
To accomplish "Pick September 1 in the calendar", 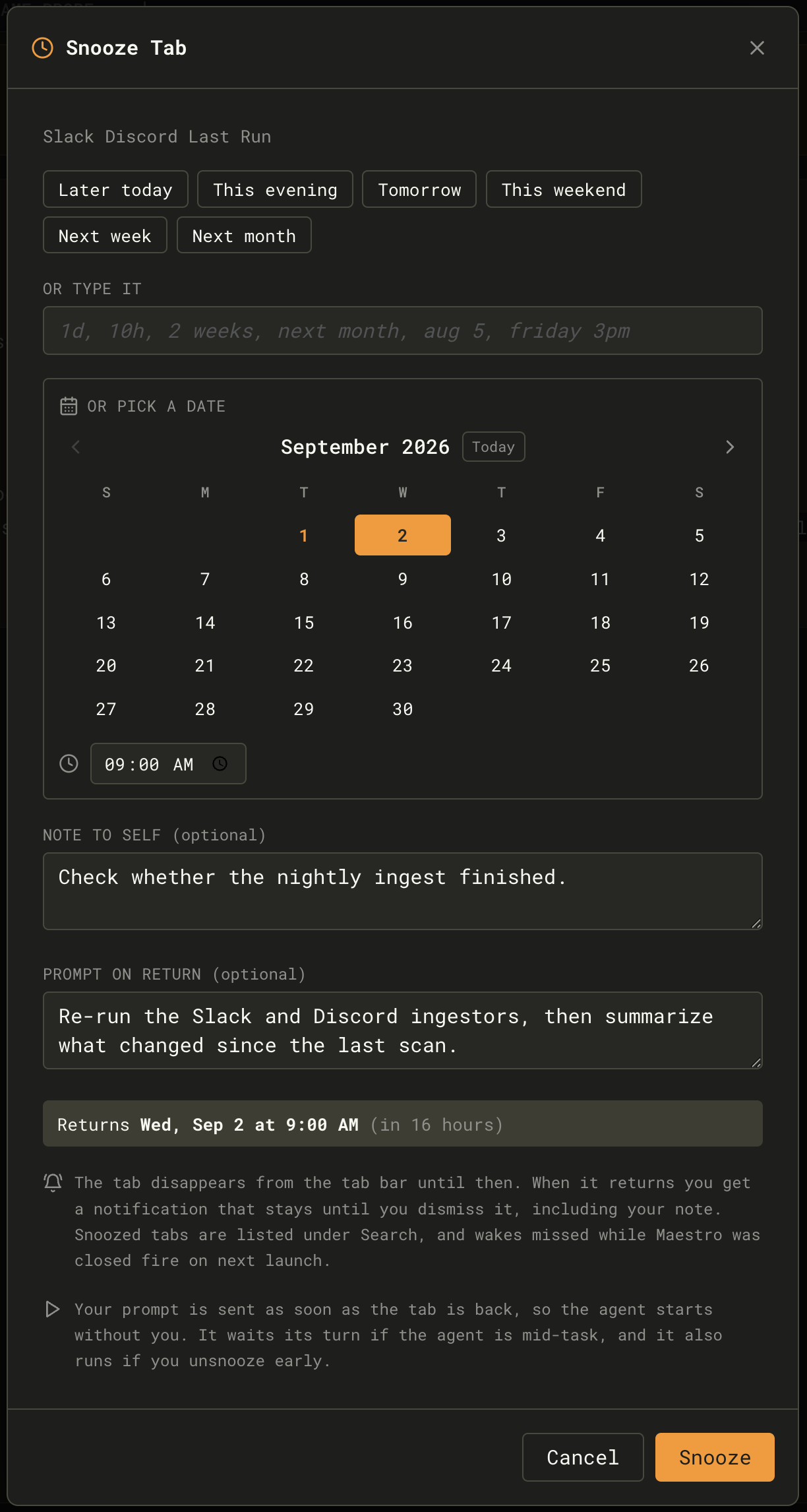I will click(x=304, y=535).
